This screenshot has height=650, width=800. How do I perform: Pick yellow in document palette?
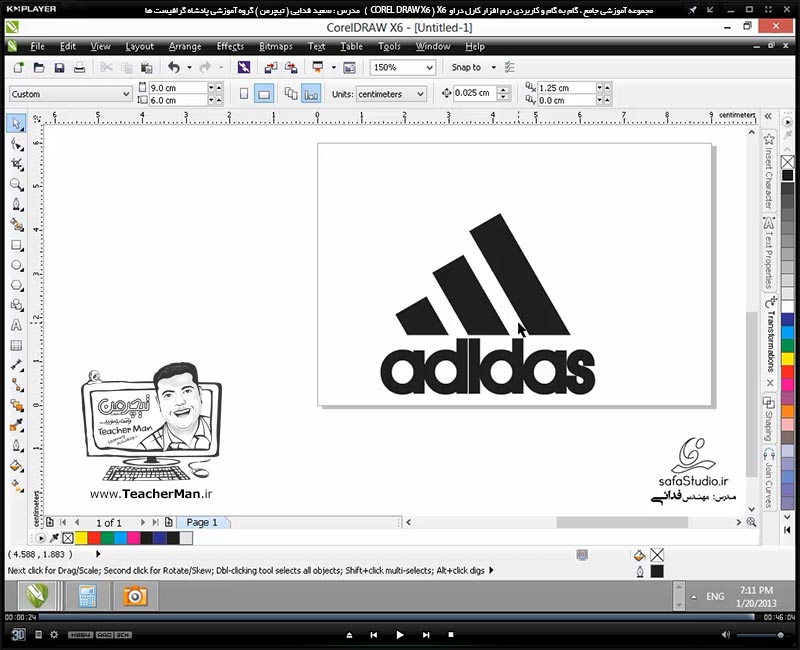pyautogui.click(x=81, y=538)
